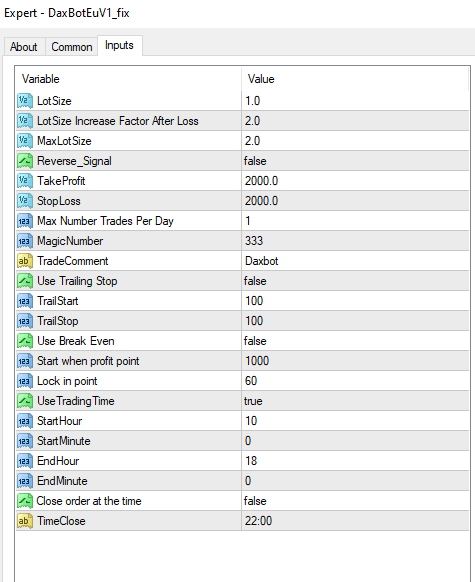The width and height of the screenshot is (475, 582).
Task: Click the TradeComment string icon
Action: [24, 261]
